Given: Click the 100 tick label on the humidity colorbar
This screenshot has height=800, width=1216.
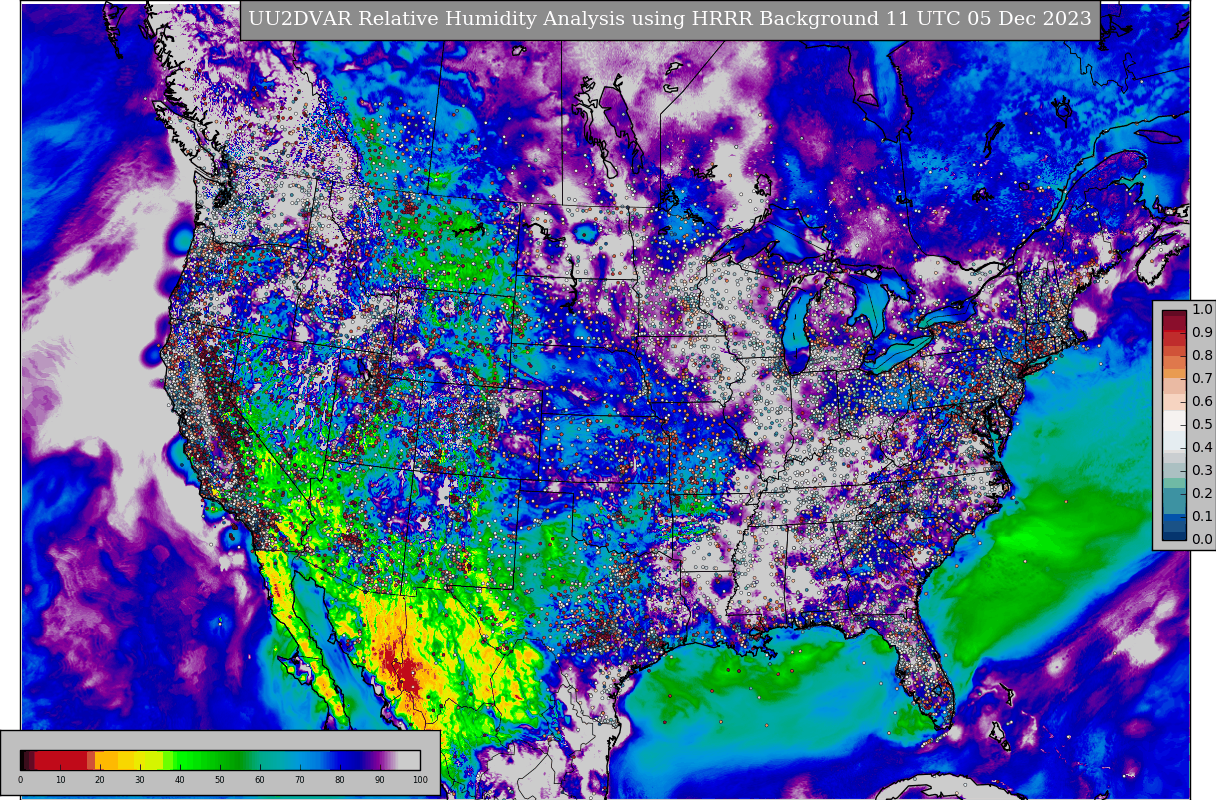Looking at the screenshot, I should [420, 780].
